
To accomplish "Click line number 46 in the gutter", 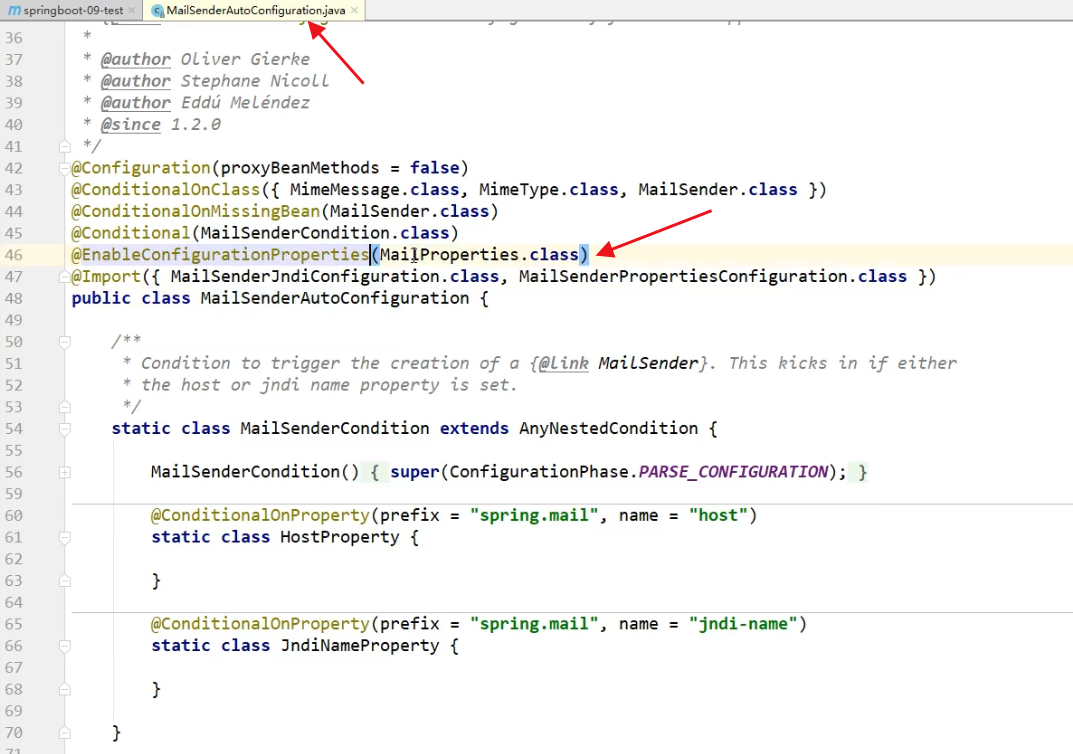I will [14, 255].
